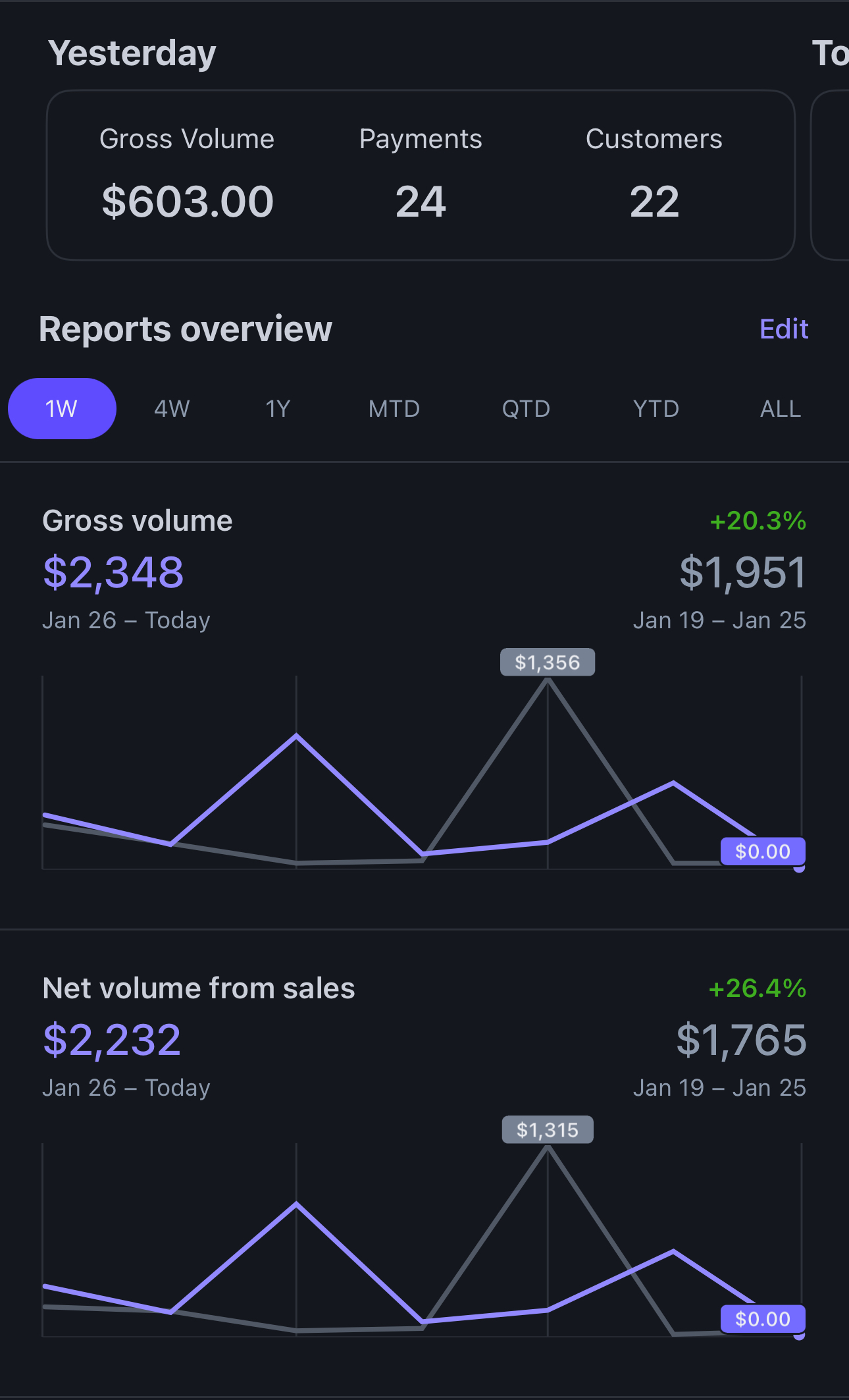Tap the Customers count 22
Image resolution: width=849 pixels, height=1400 pixels.
(654, 202)
